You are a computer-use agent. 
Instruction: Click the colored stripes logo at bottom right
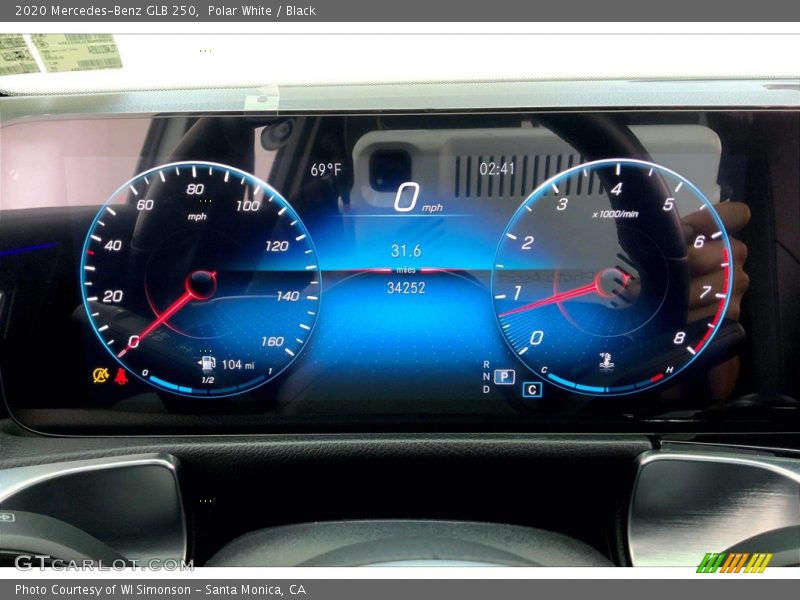click(734, 563)
